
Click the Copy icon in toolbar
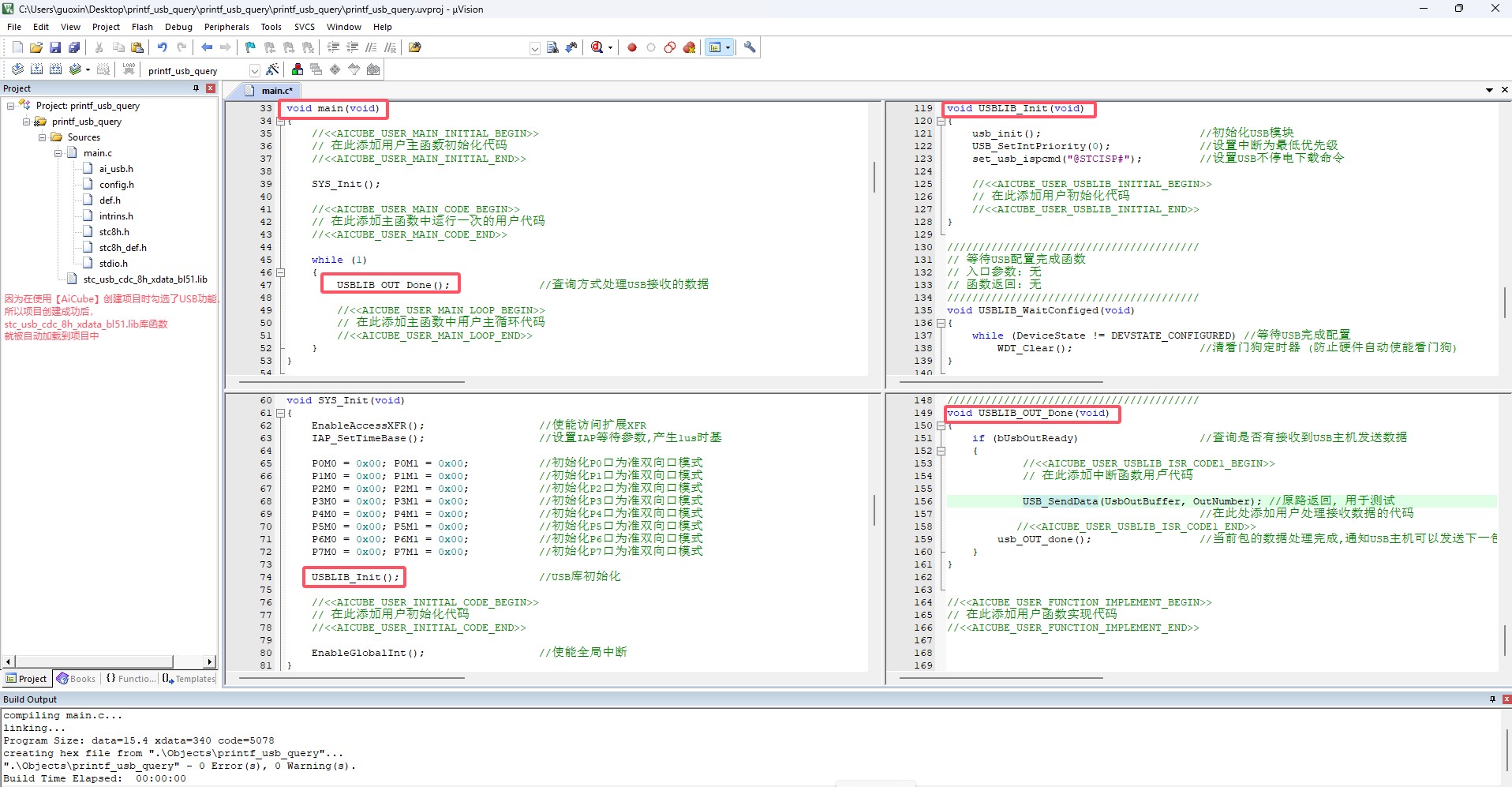tap(118, 47)
